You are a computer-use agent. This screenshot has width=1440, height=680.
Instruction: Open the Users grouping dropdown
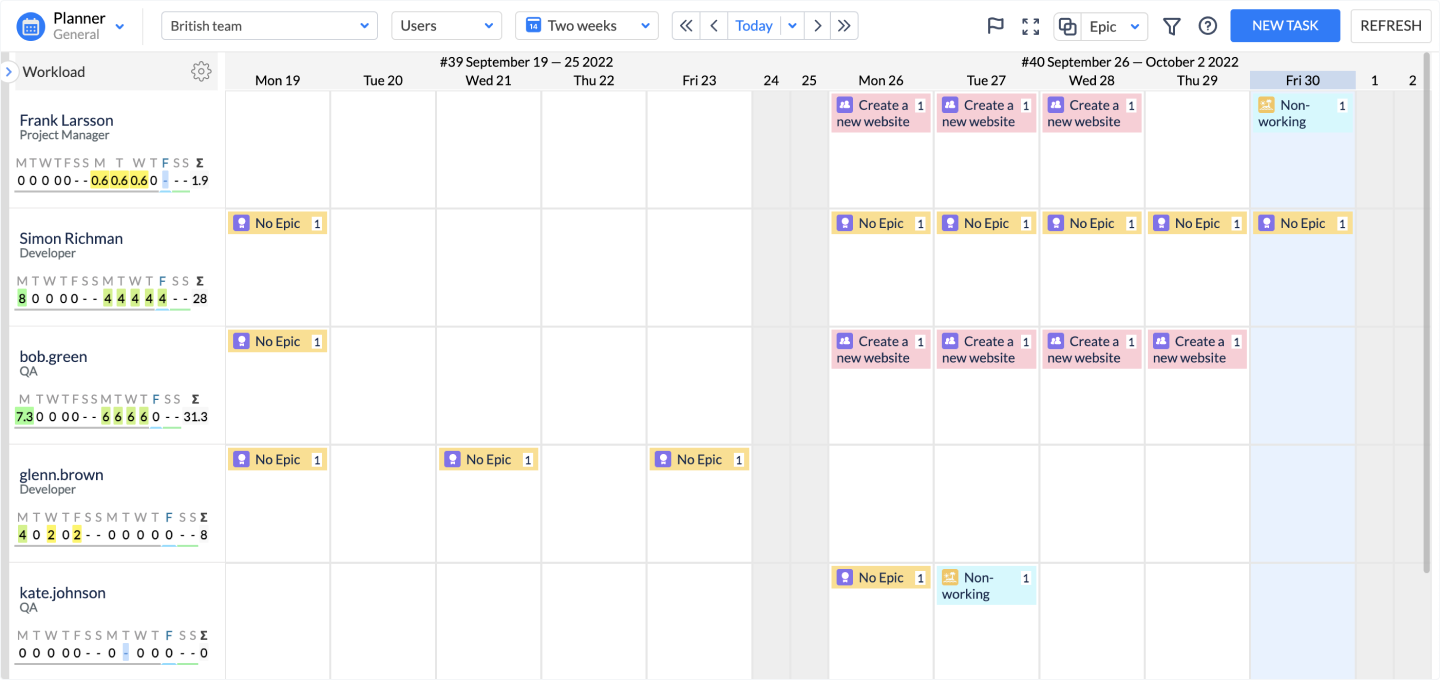[x=446, y=26]
